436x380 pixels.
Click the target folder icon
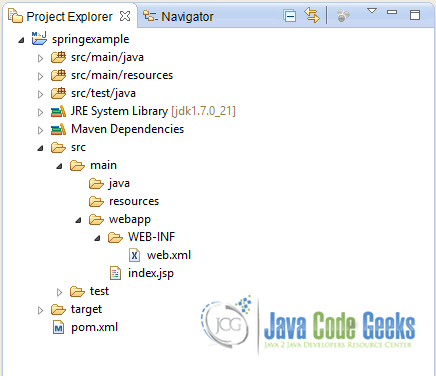58,309
